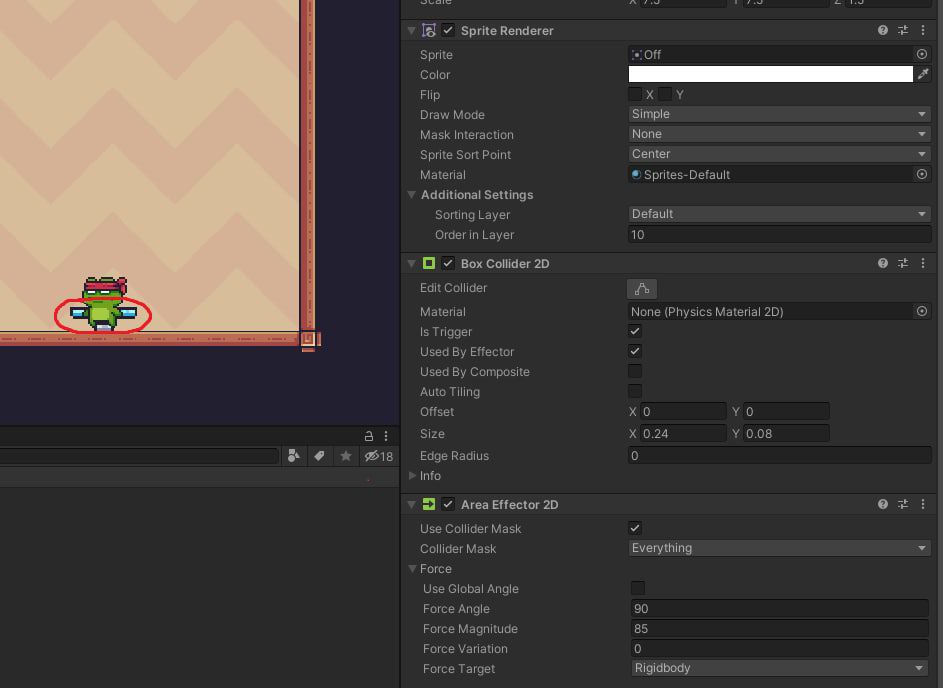
Task: Click the Size Y field
Action: (787, 433)
